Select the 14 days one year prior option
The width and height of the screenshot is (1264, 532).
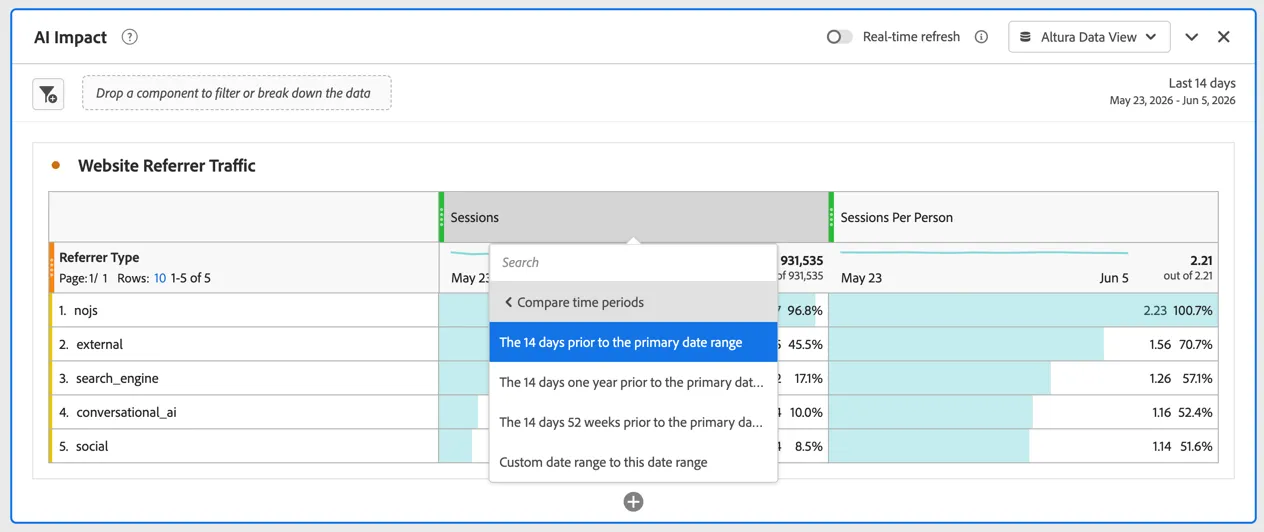633,382
